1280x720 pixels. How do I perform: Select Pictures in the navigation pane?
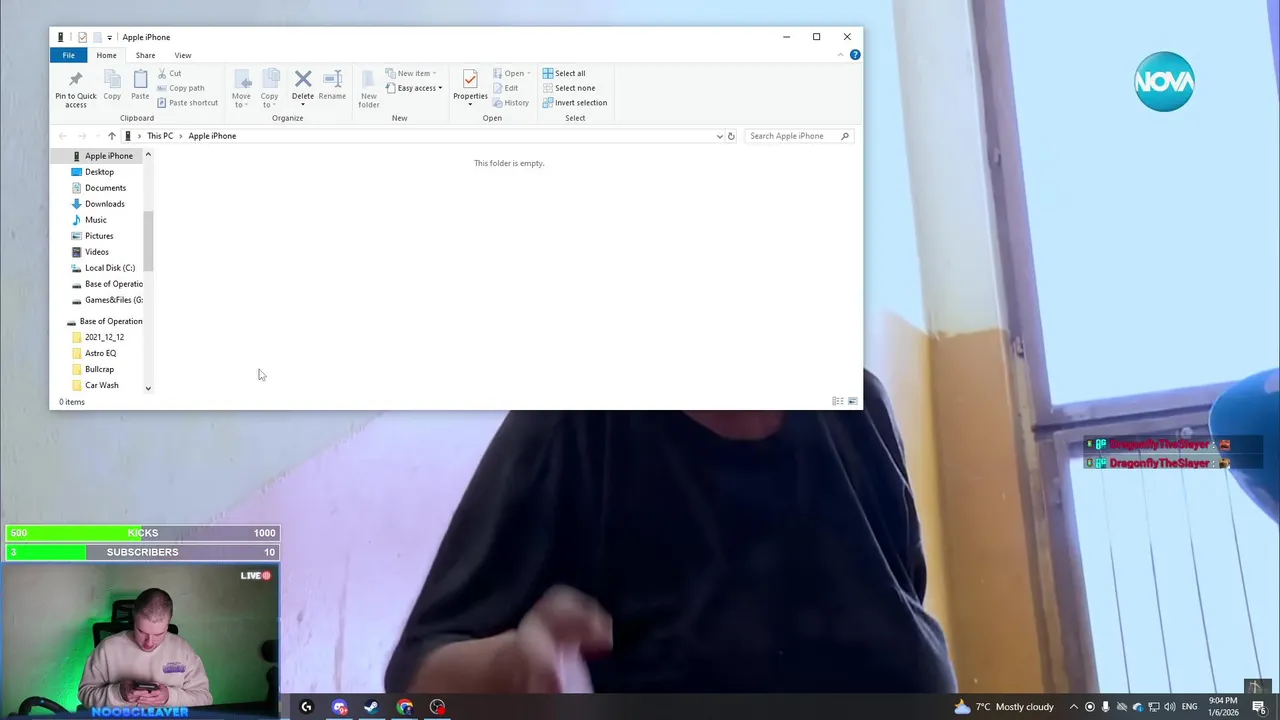(x=92, y=236)
